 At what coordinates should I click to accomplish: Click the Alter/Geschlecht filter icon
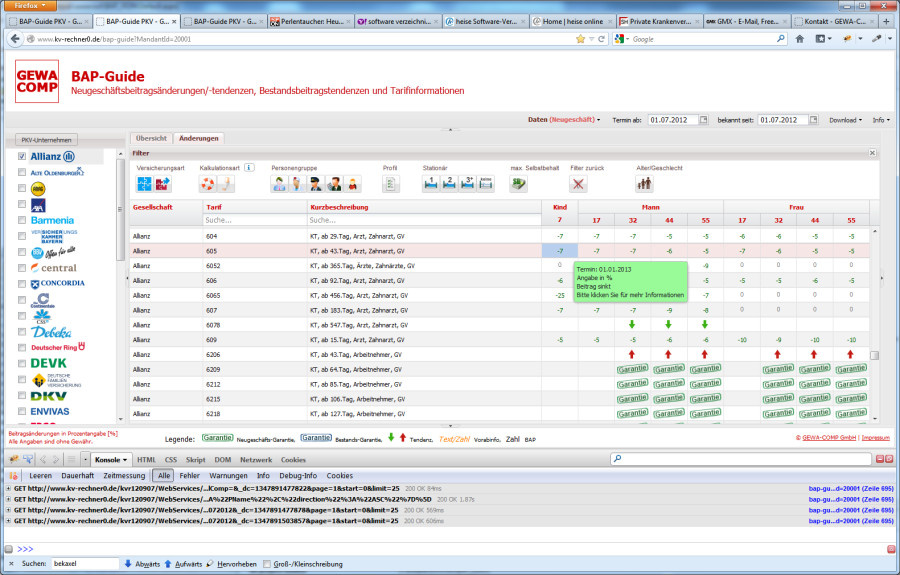[646, 184]
